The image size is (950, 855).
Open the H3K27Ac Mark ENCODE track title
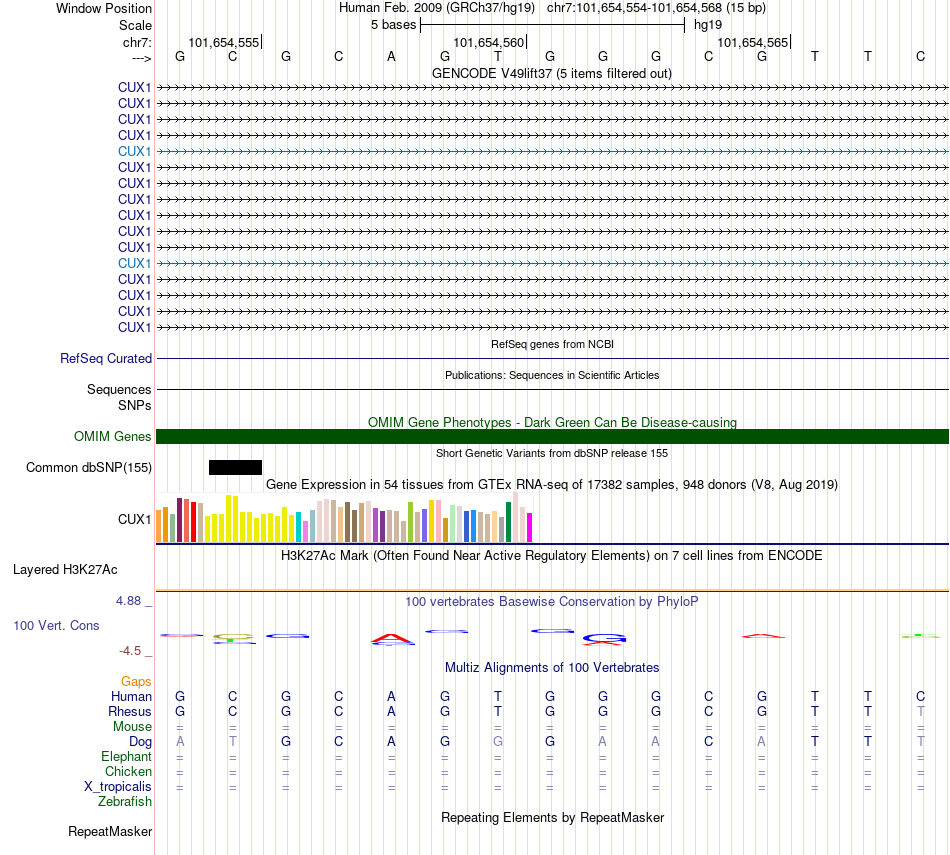[551, 556]
